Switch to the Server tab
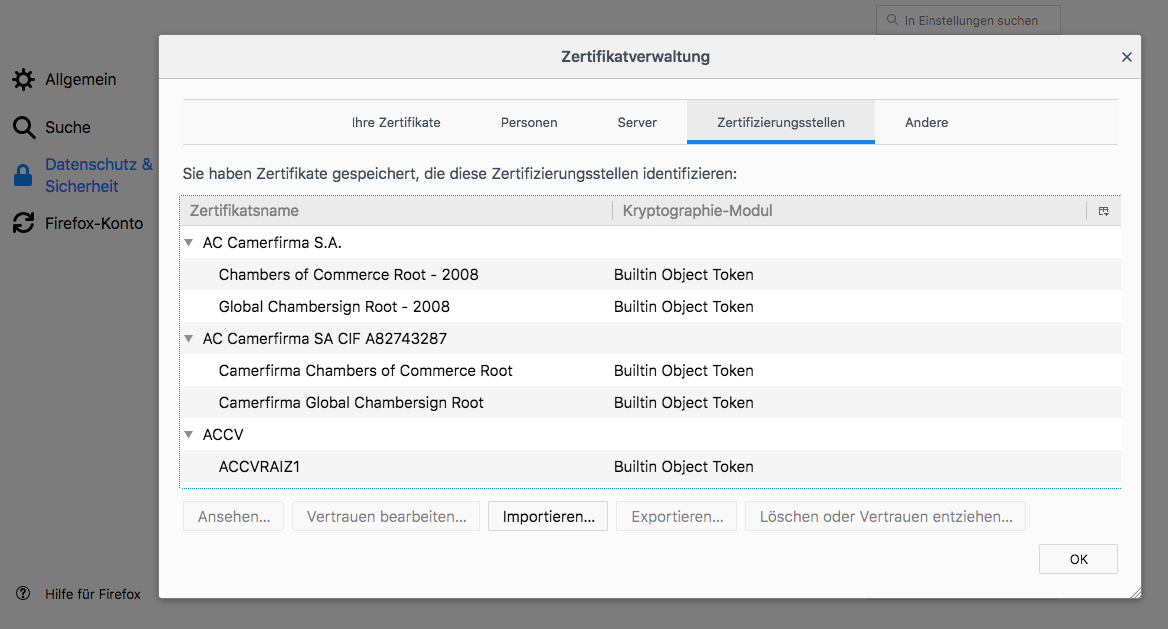Viewport: 1168px width, 629px height. [637, 122]
